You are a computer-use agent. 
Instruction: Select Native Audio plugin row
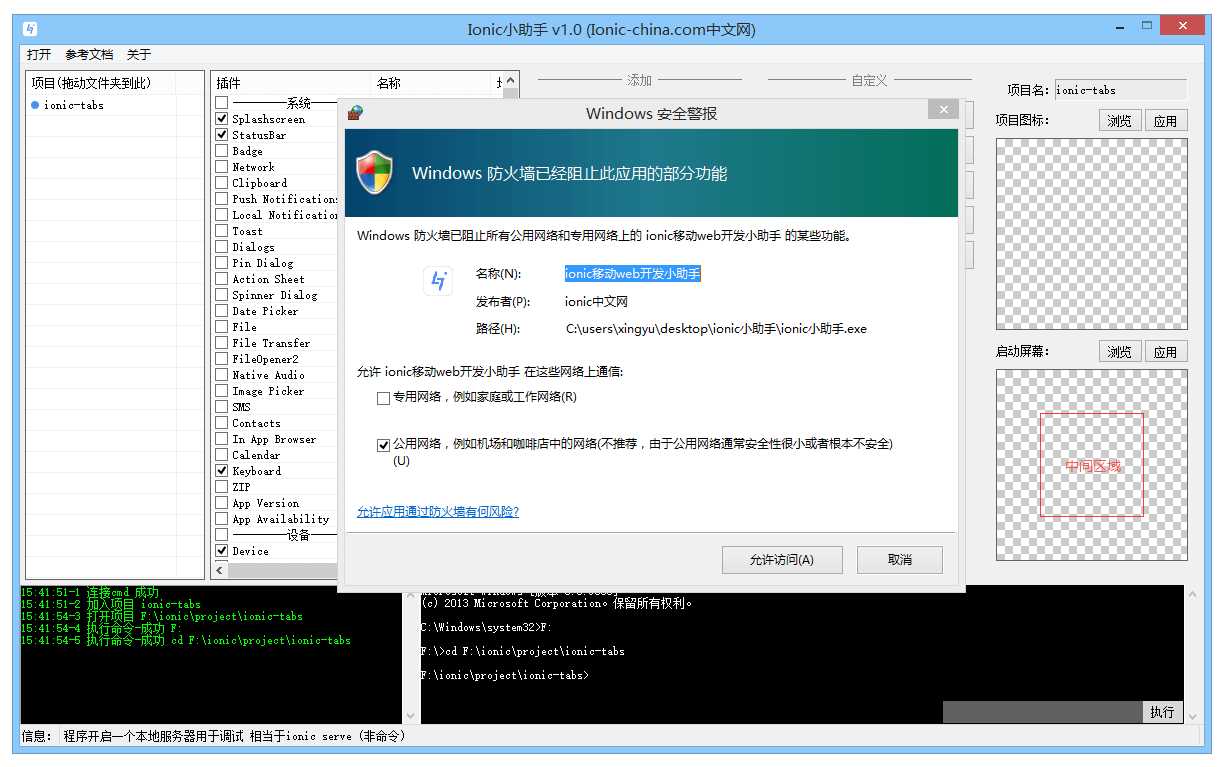coord(268,375)
